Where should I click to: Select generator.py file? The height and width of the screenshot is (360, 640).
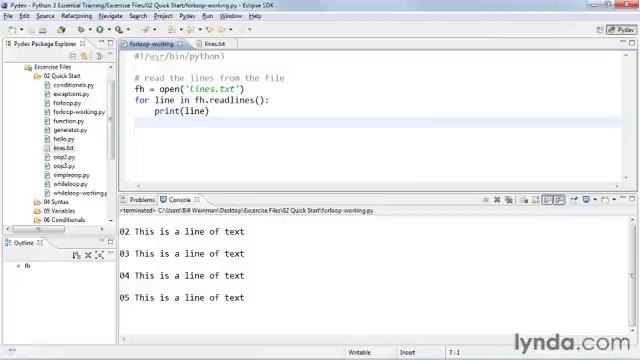tap(70, 130)
